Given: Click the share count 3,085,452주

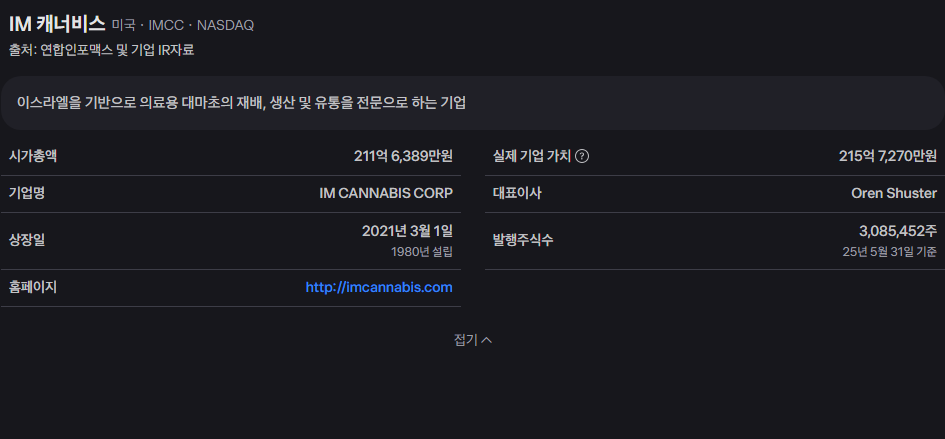Looking at the screenshot, I should coord(898,231).
